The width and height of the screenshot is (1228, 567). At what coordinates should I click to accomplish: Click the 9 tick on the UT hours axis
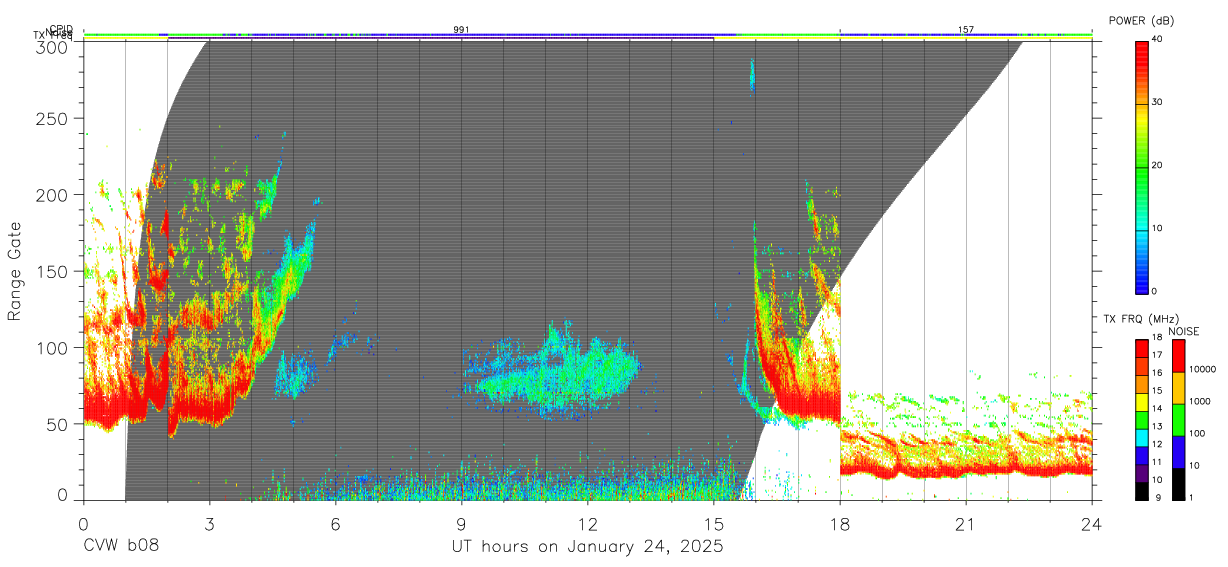[x=461, y=523]
